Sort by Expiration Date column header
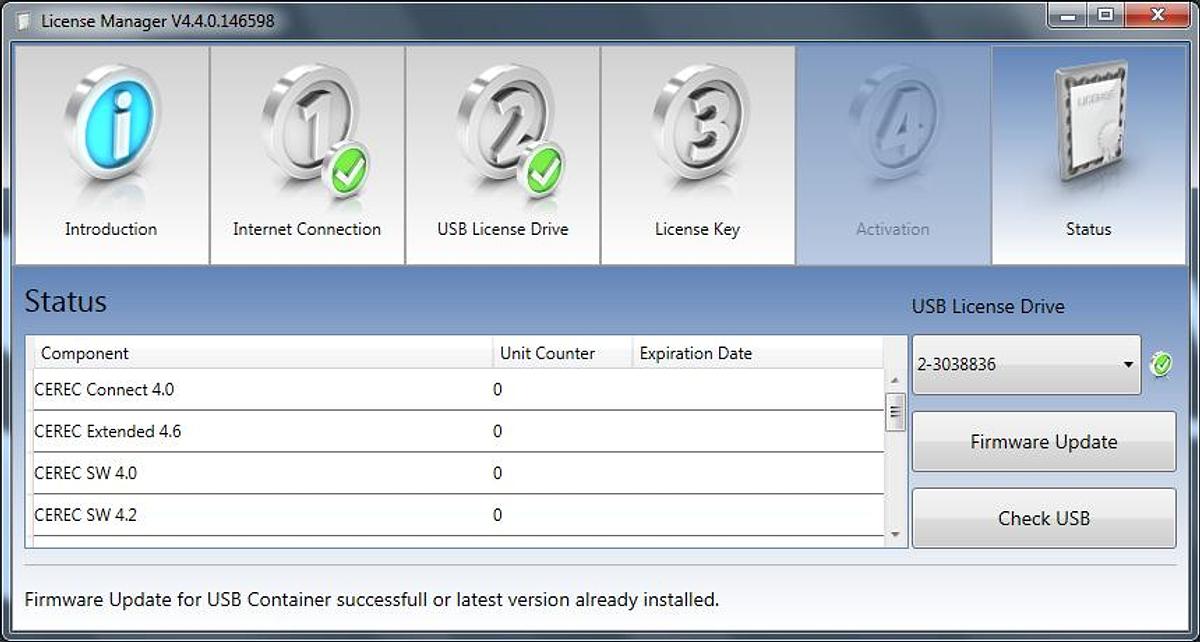This screenshot has height=642, width=1200. point(755,353)
